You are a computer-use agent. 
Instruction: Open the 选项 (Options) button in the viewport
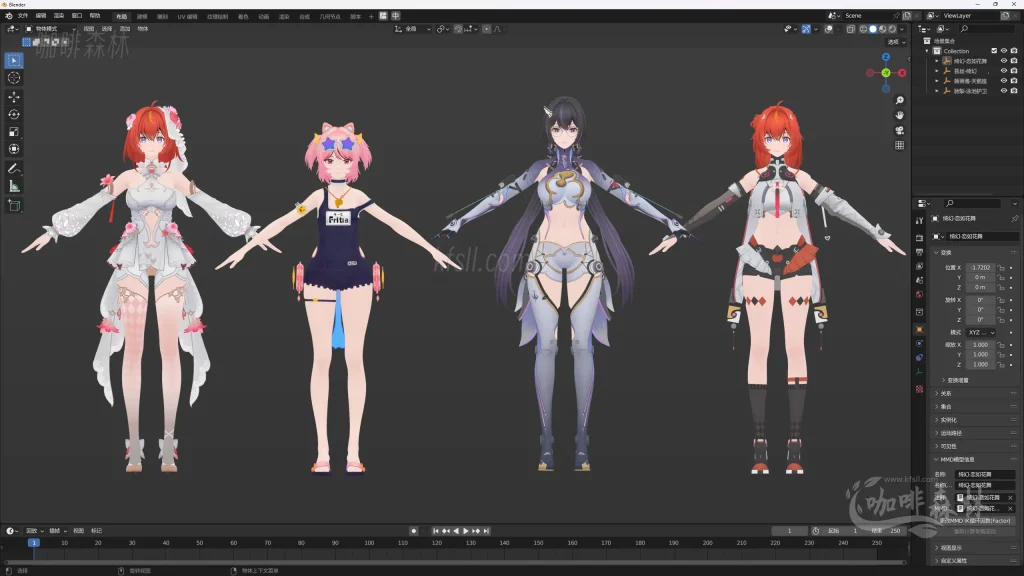click(x=896, y=42)
